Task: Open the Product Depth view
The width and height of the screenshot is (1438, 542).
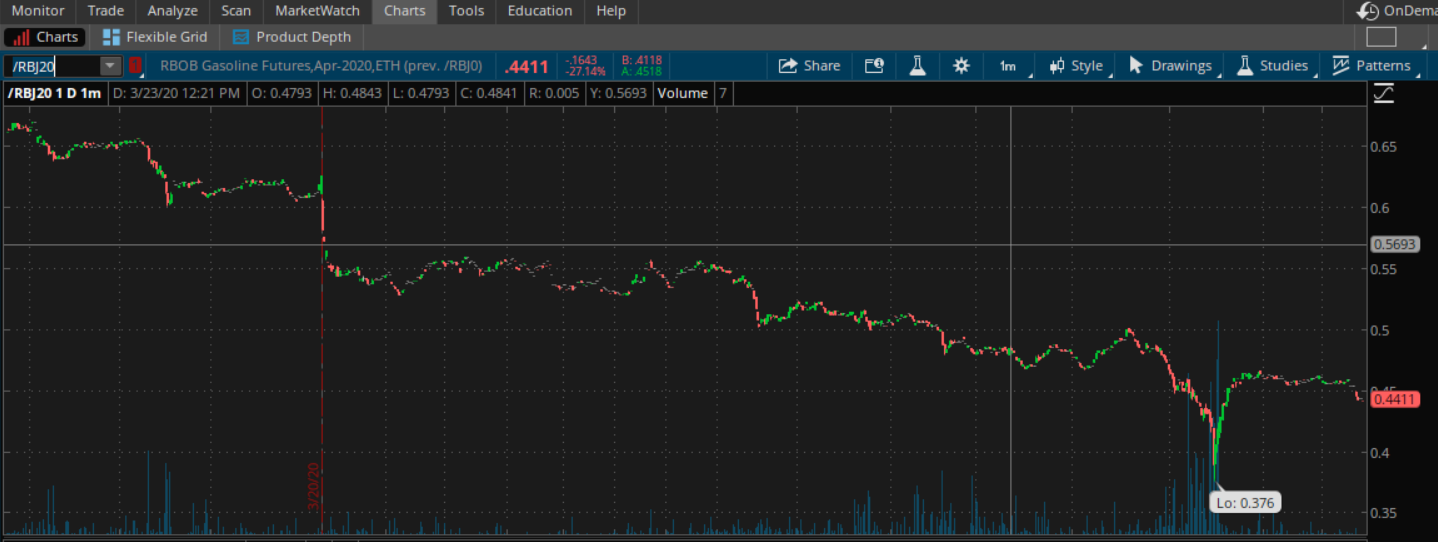Action: [291, 37]
